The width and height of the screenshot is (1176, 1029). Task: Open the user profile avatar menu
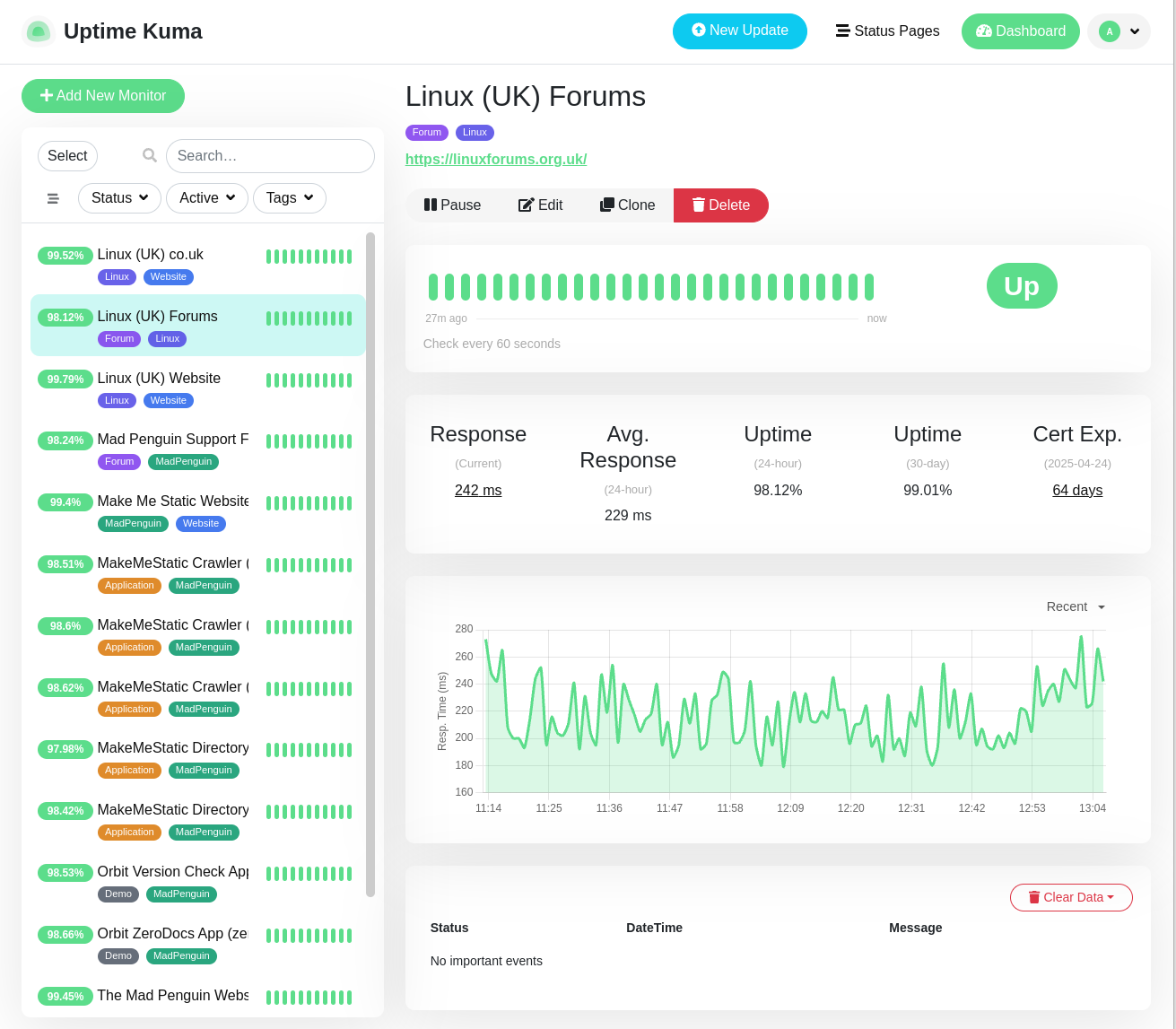point(1119,31)
